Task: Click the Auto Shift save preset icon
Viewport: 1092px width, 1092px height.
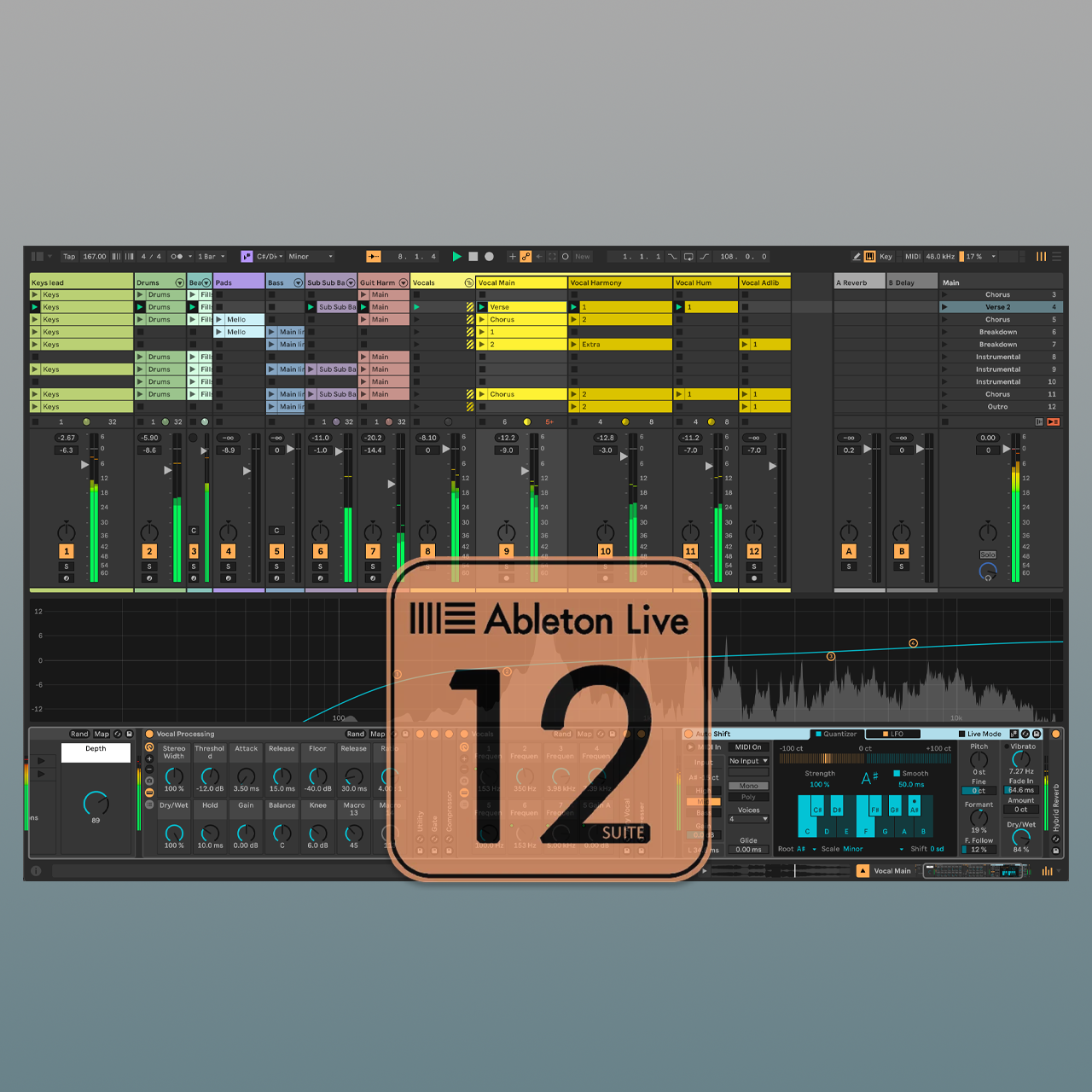Action: [x=1037, y=734]
